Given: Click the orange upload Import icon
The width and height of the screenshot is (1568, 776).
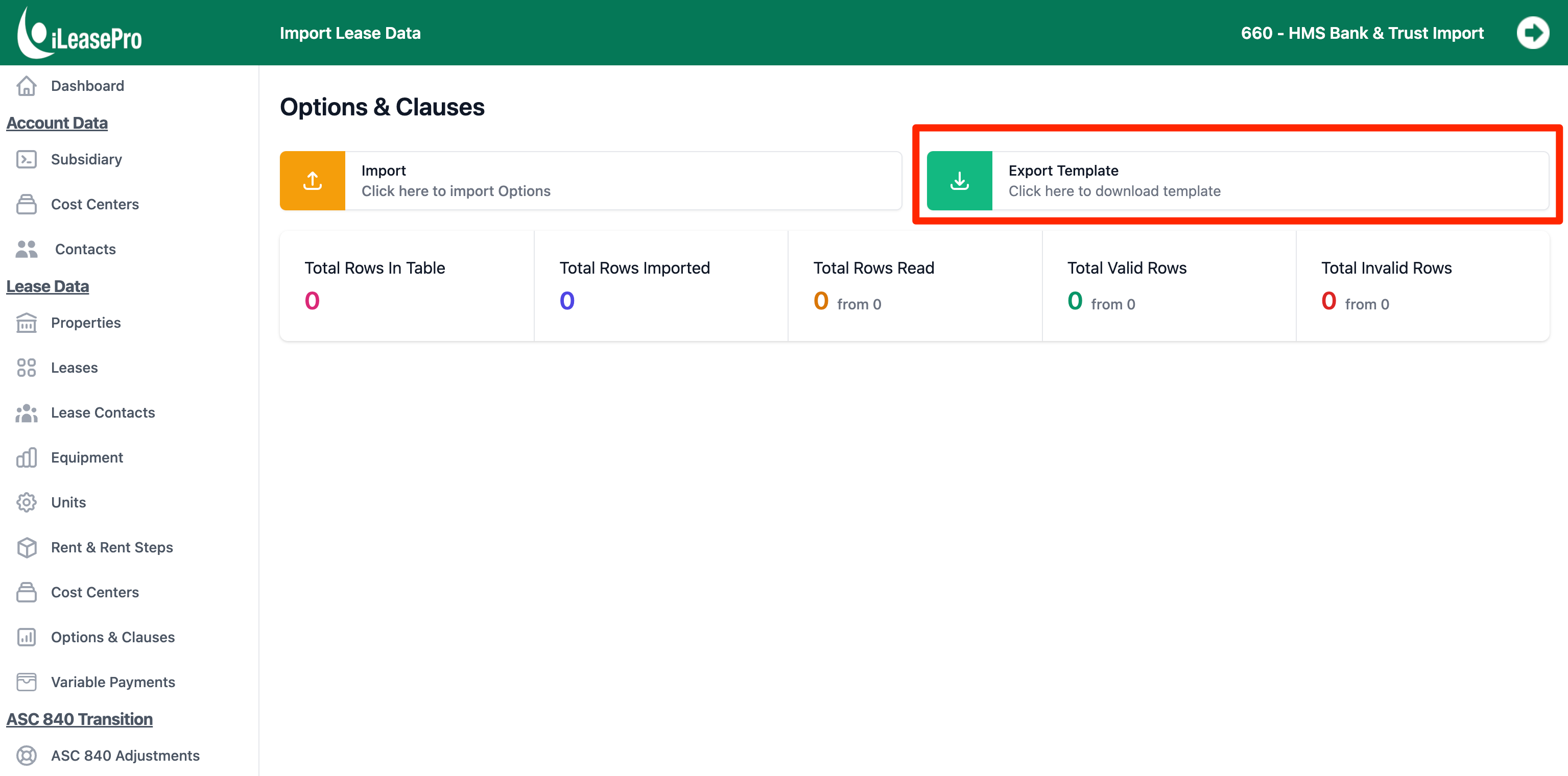Looking at the screenshot, I should [312, 181].
